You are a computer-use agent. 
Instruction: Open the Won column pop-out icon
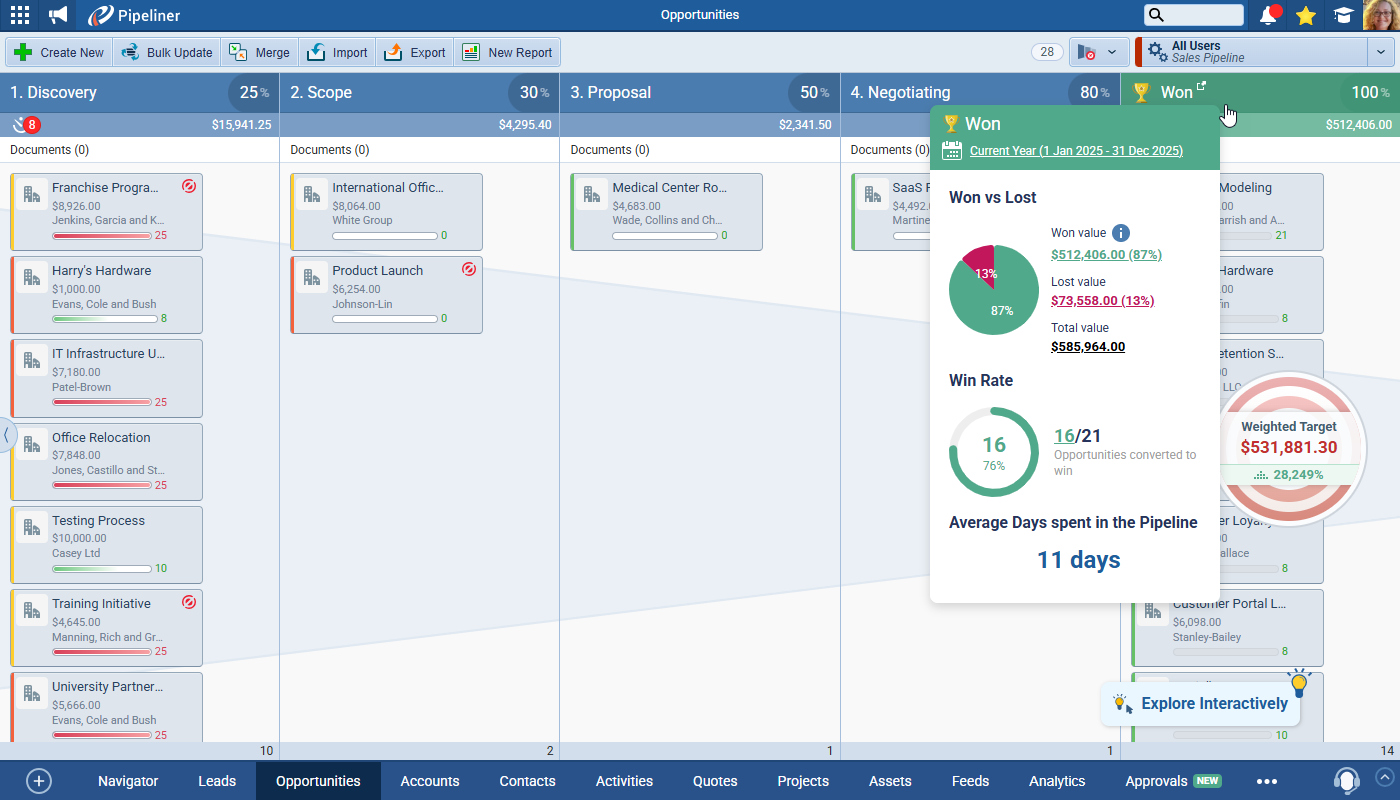1201,87
